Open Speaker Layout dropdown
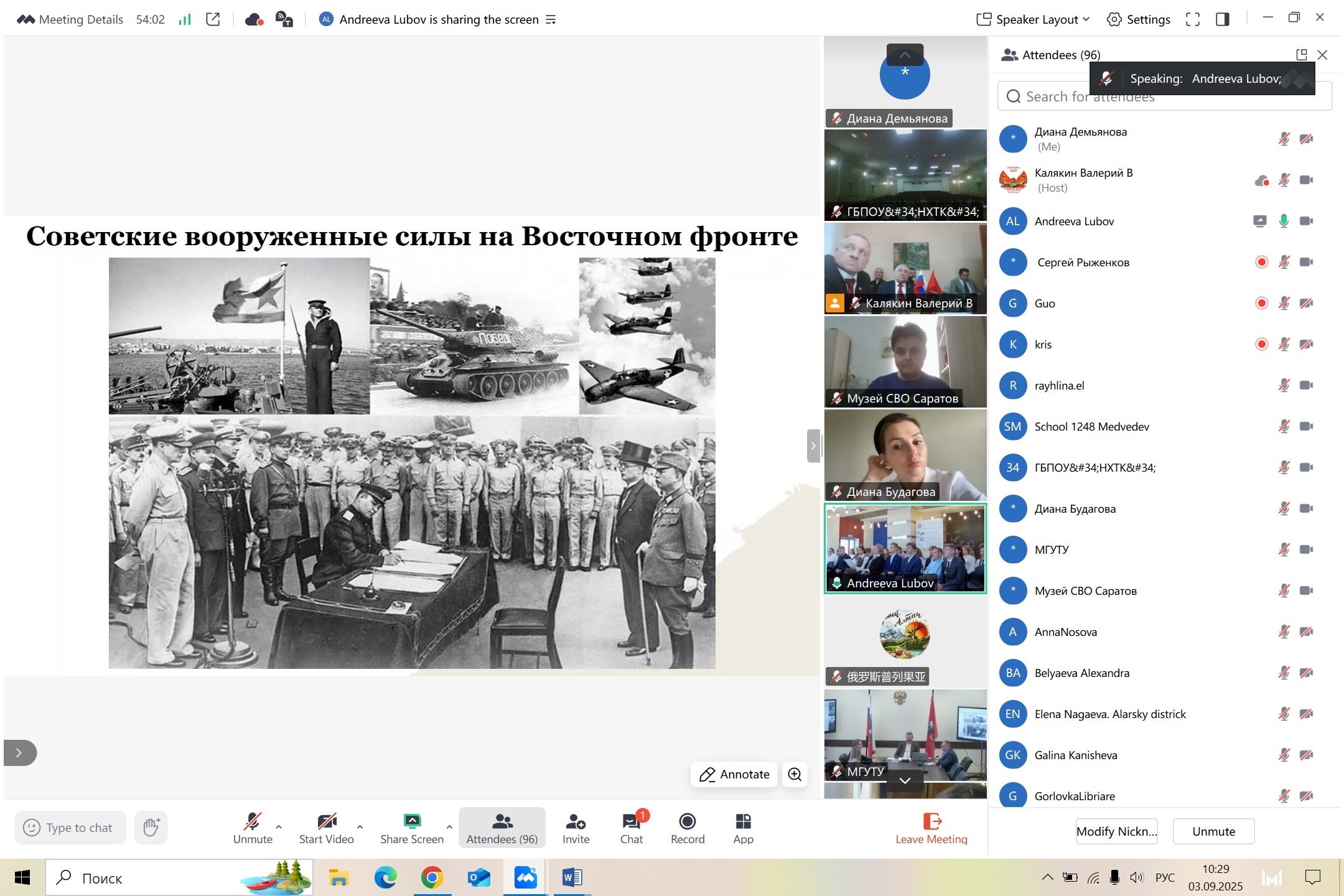This screenshot has width=1344, height=896. tap(1034, 19)
